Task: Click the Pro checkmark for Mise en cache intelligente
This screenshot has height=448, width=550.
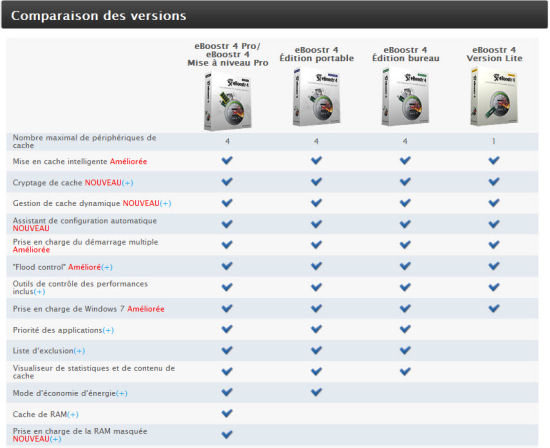Action: (x=227, y=160)
